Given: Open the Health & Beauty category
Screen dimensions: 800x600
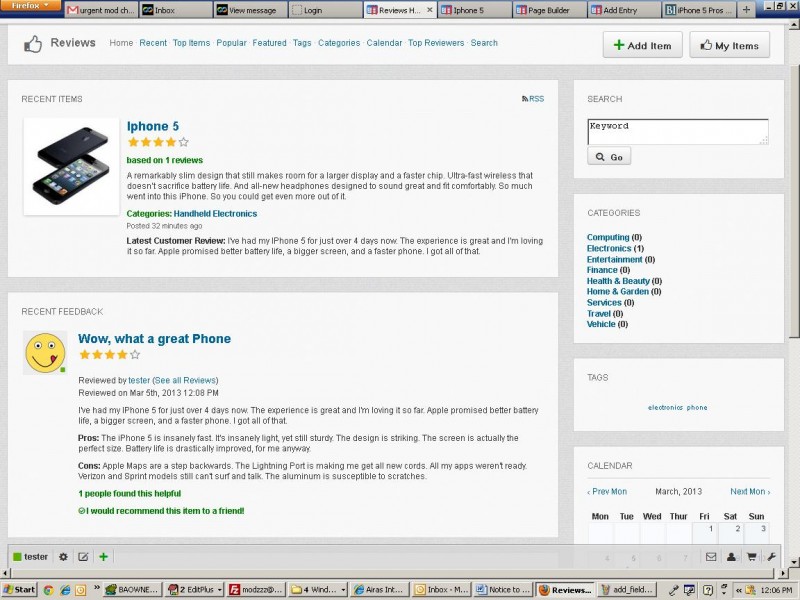Looking at the screenshot, I should coord(618,281).
